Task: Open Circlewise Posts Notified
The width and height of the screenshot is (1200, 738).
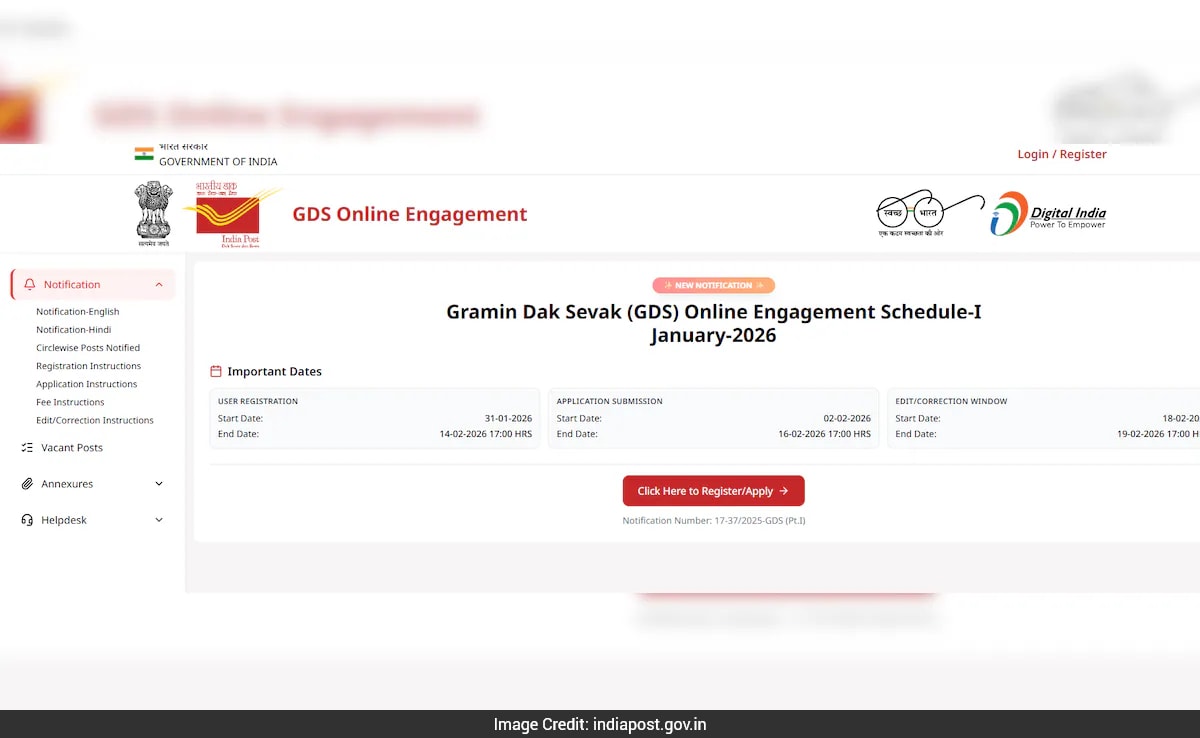Action: click(x=88, y=348)
